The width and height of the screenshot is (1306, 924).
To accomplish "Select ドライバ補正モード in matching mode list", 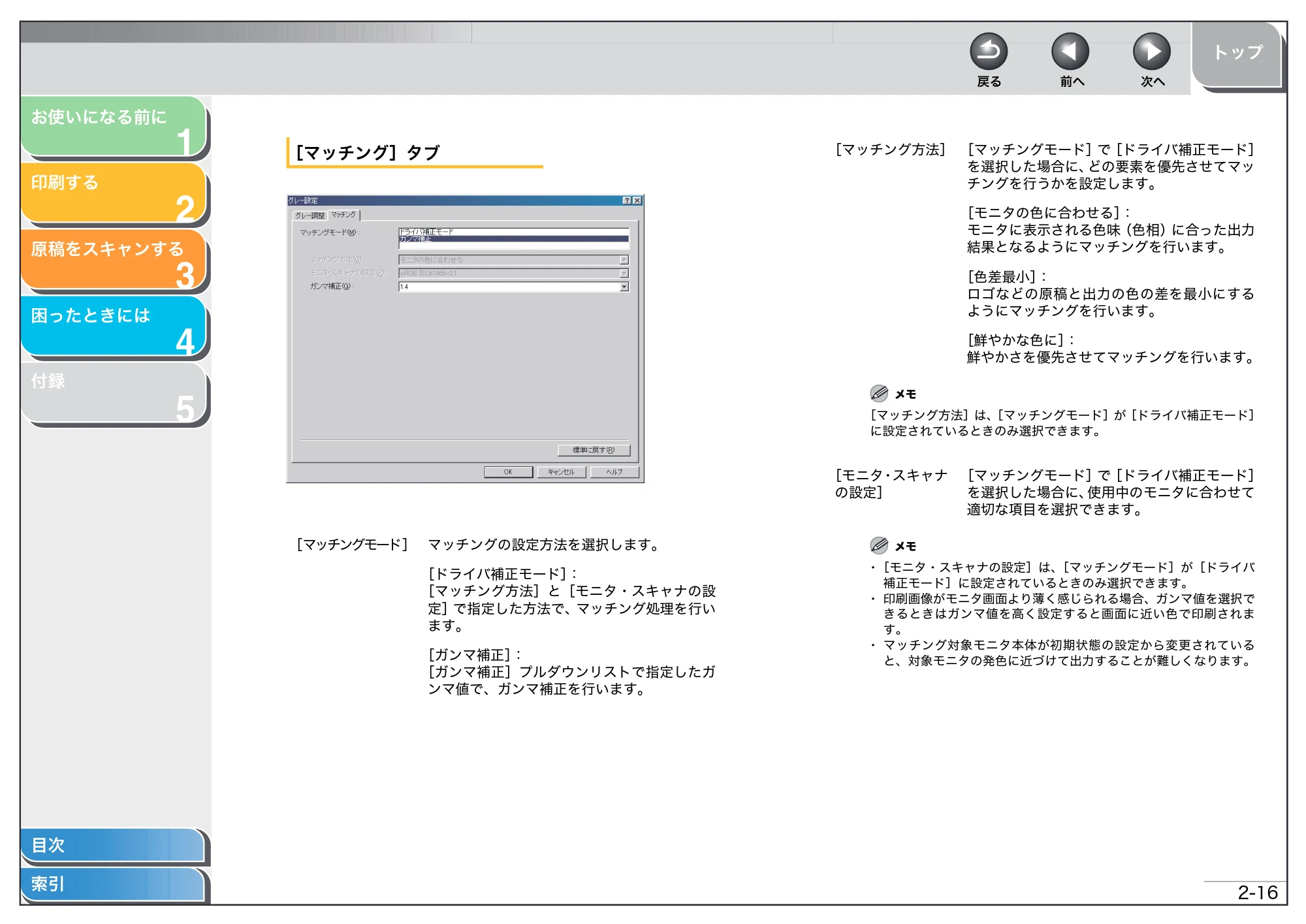I will [x=513, y=232].
